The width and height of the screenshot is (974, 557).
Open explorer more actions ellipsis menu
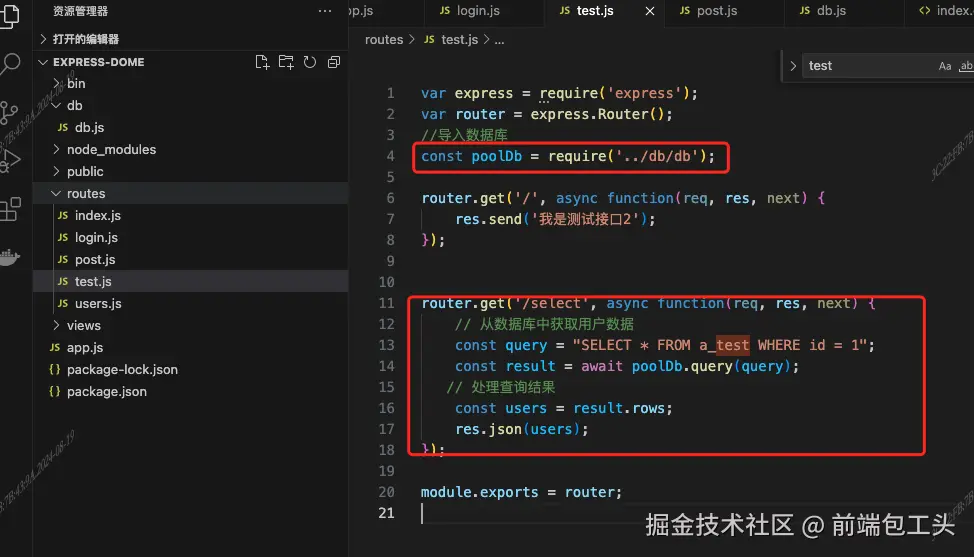pos(325,11)
